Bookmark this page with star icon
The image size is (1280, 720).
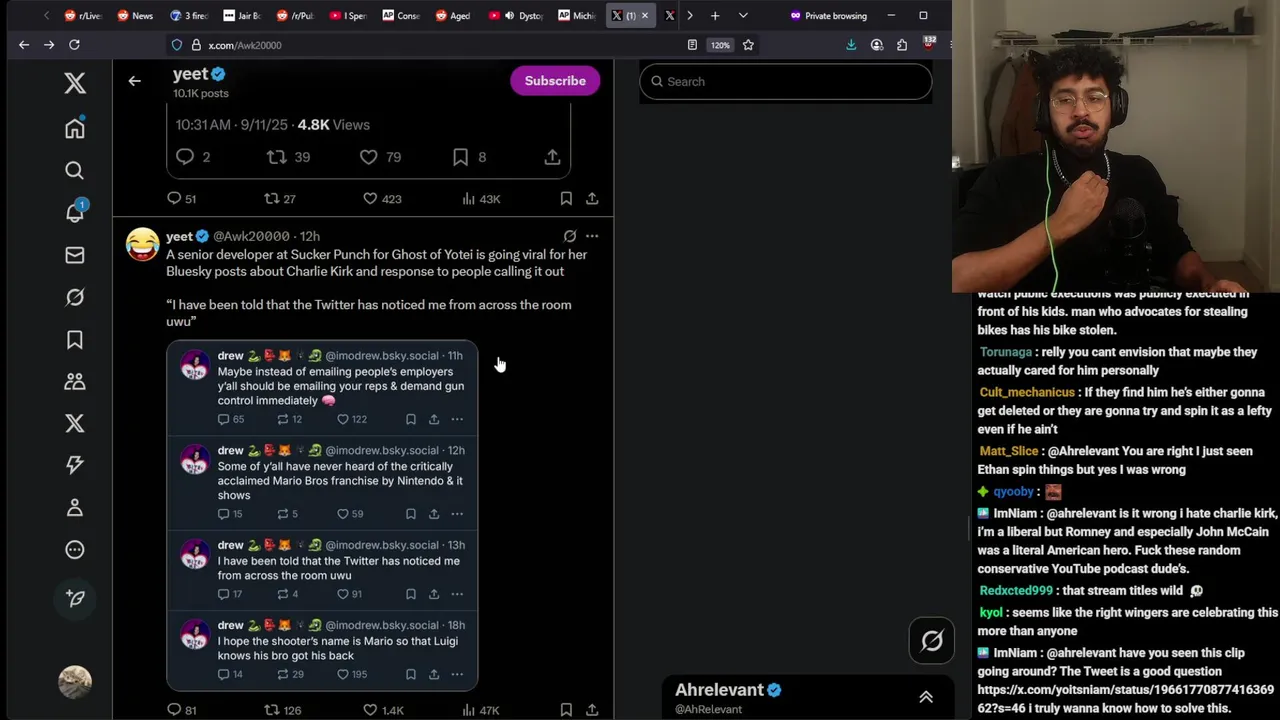coord(748,45)
